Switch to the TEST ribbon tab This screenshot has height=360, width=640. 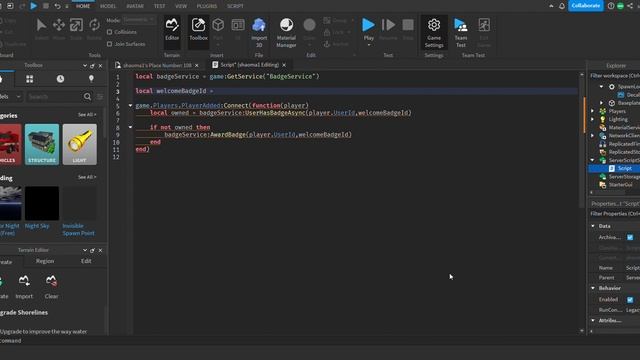point(160,6)
